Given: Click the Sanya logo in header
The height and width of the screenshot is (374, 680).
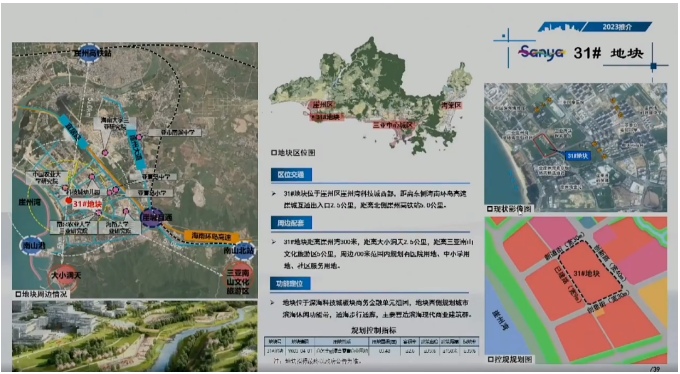Looking at the screenshot, I should coord(542,53).
